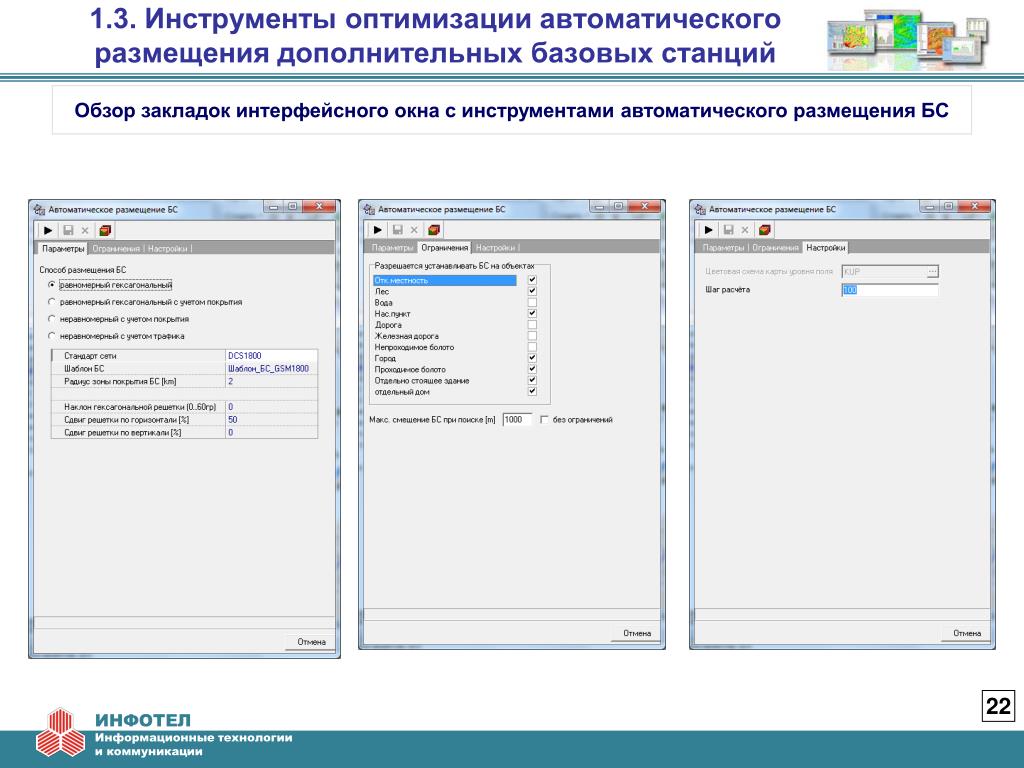Click colored cube icon in right window

(765, 230)
